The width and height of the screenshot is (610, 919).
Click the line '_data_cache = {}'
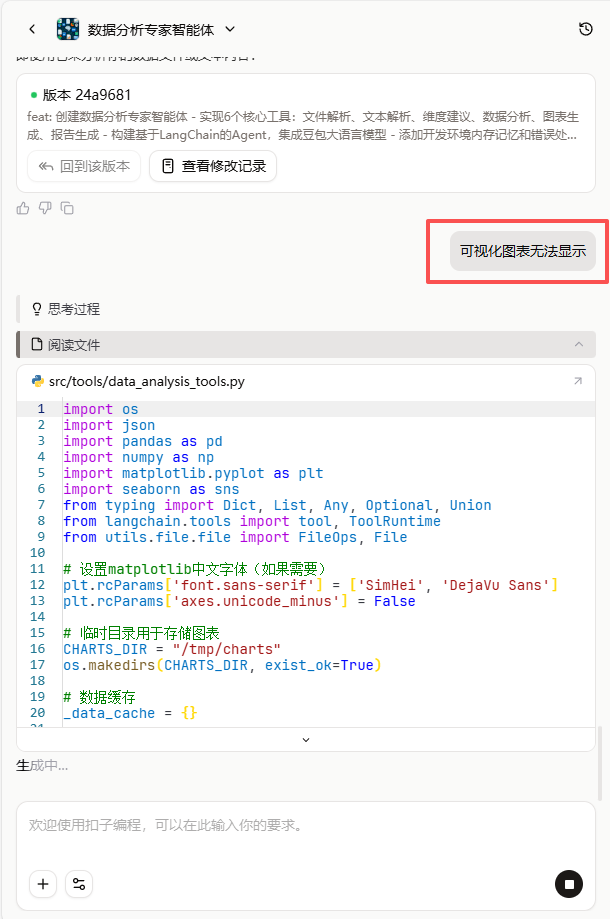pos(130,713)
